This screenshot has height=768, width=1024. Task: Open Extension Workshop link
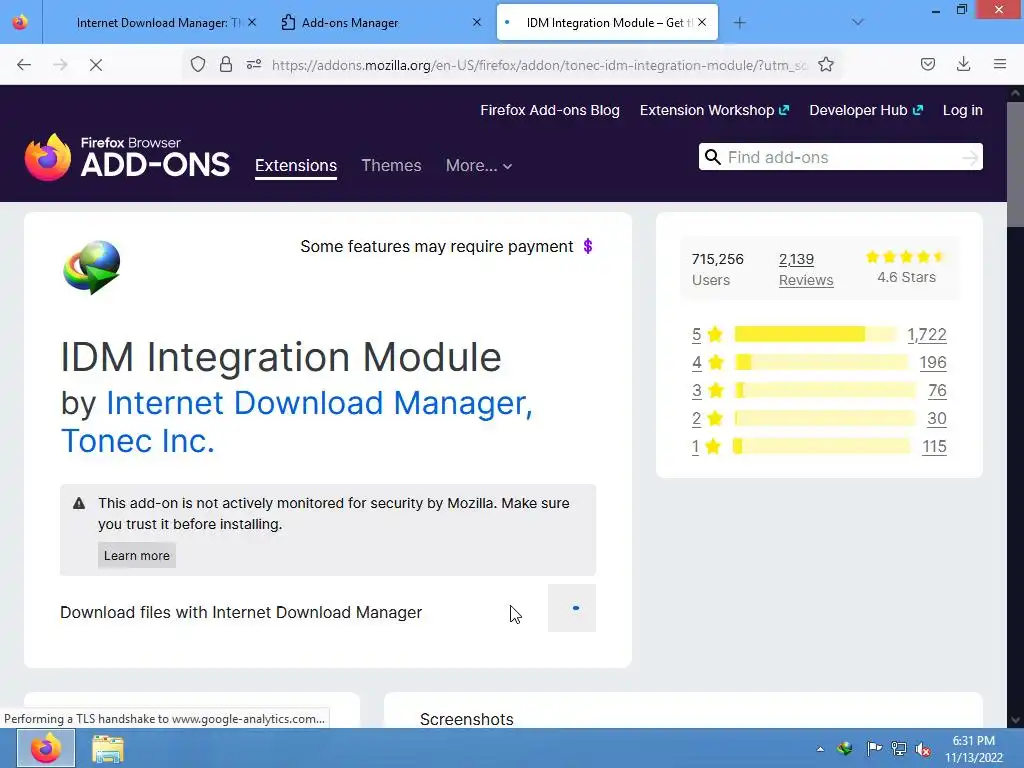click(714, 110)
